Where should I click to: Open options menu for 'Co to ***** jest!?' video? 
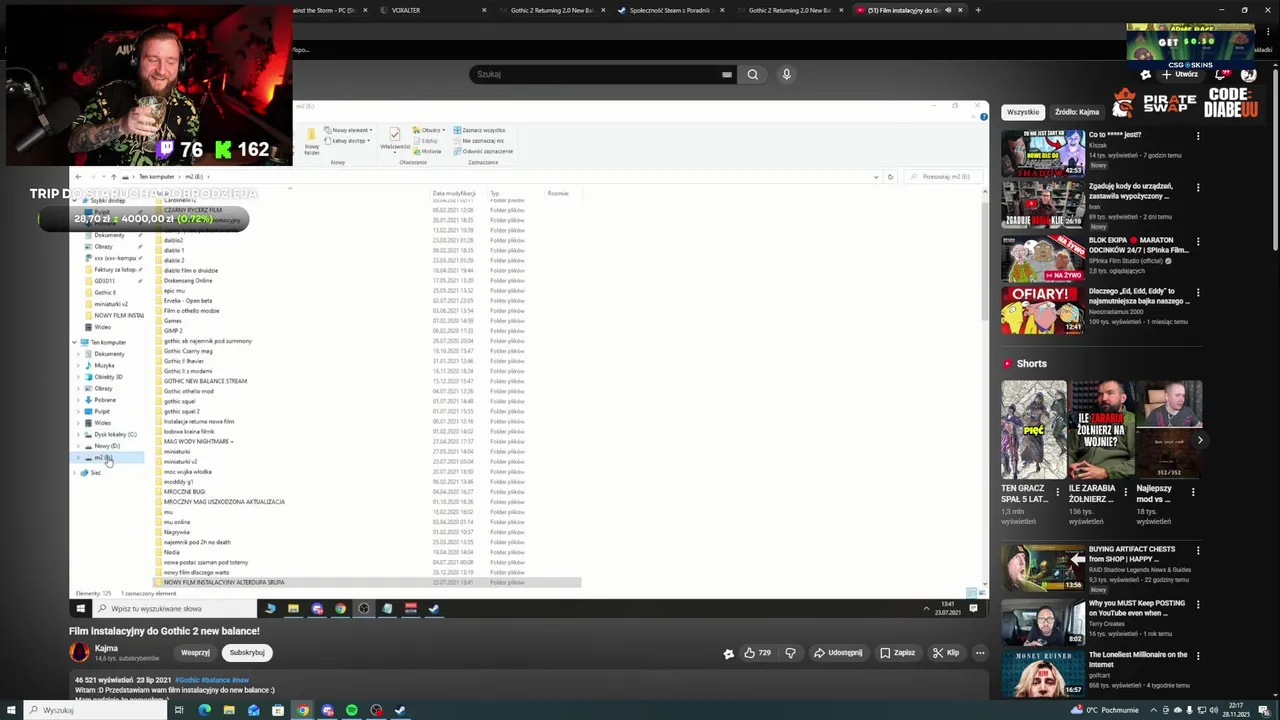[1198, 136]
